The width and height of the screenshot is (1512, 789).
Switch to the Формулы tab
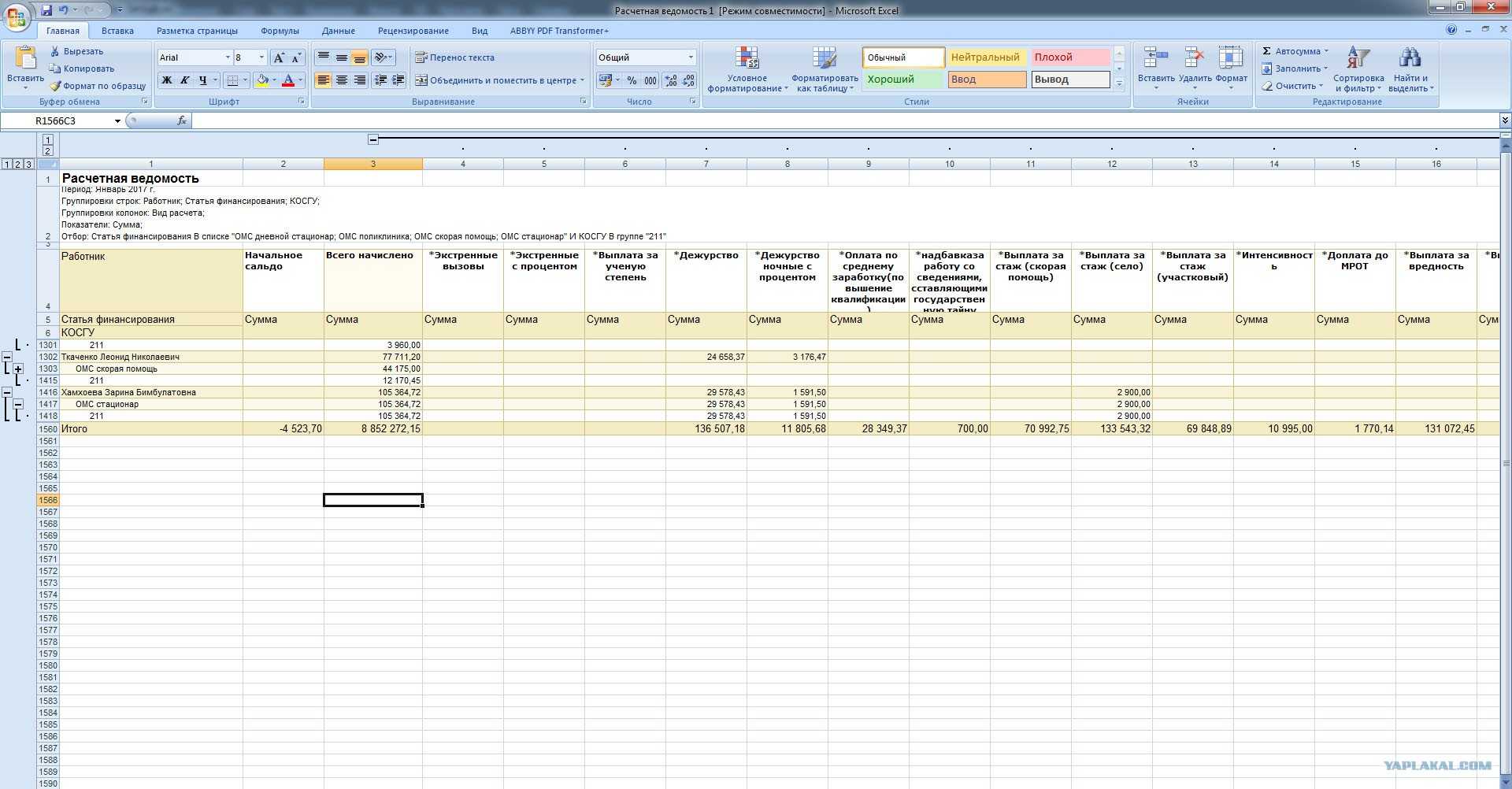click(280, 31)
